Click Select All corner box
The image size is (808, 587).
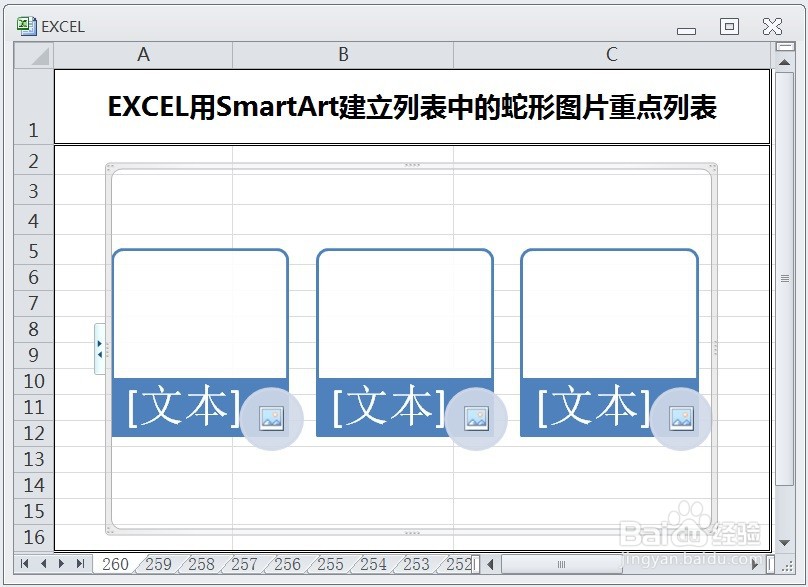pos(34,55)
